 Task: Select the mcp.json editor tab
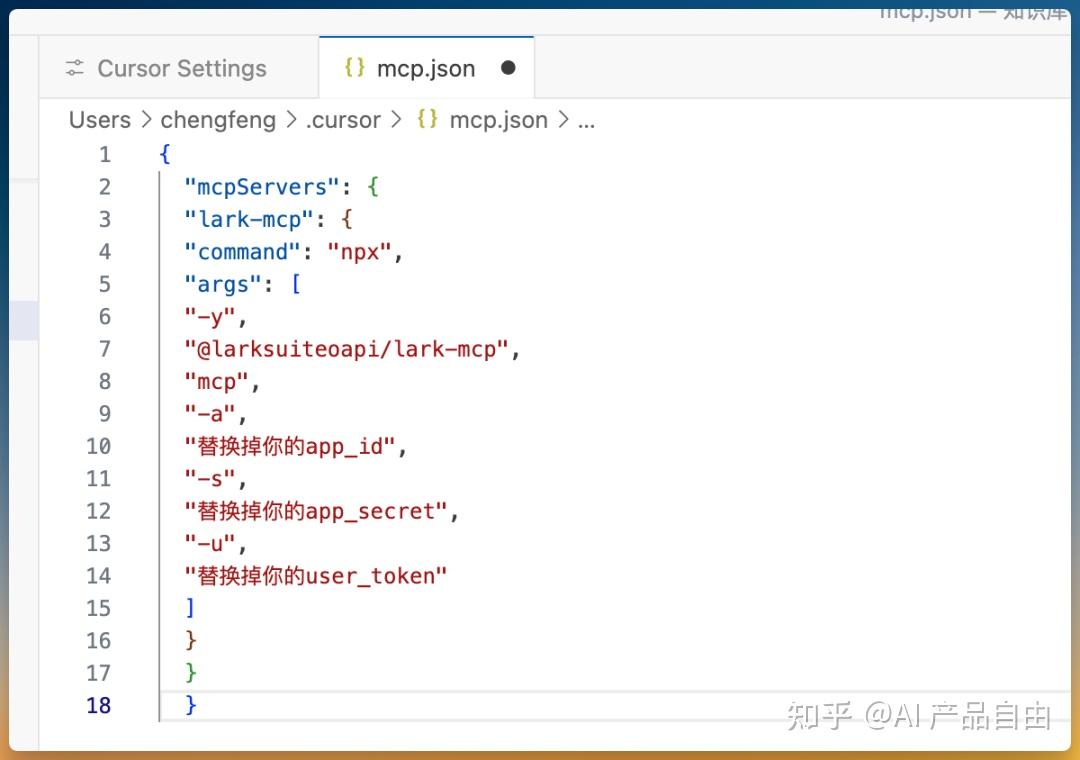(x=426, y=68)
